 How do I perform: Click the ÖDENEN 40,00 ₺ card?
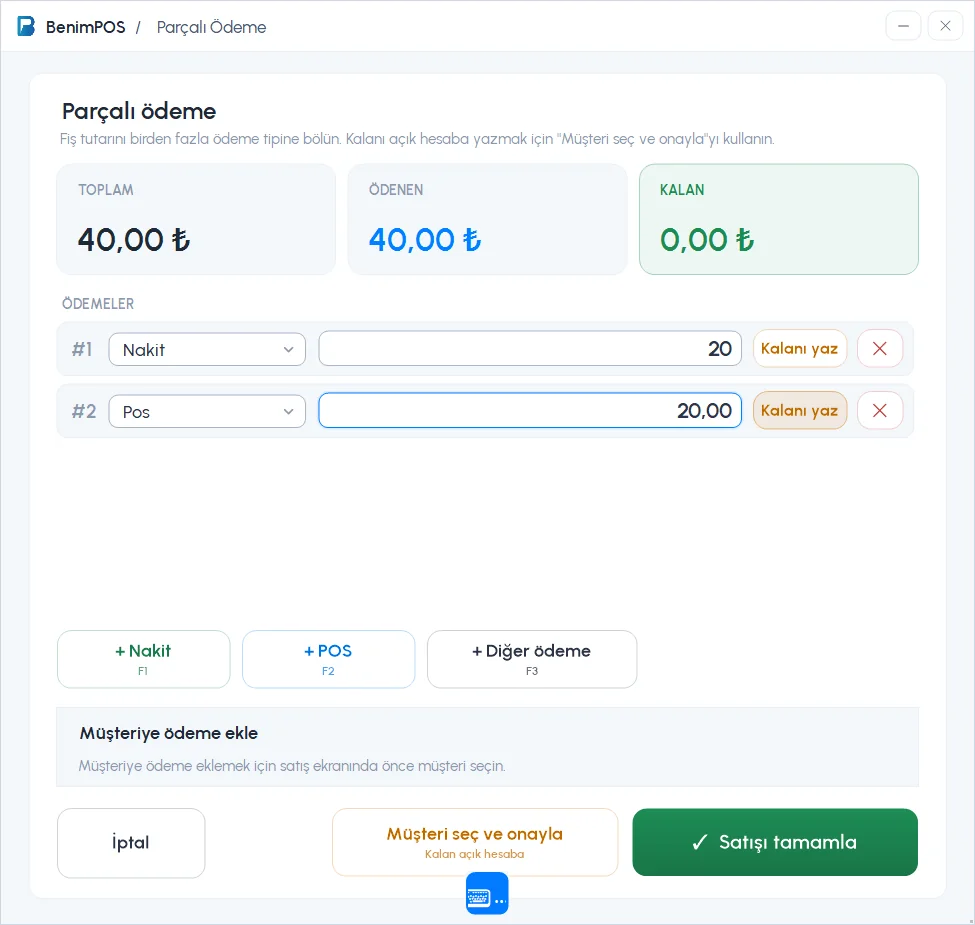click(x=488, y=219)
